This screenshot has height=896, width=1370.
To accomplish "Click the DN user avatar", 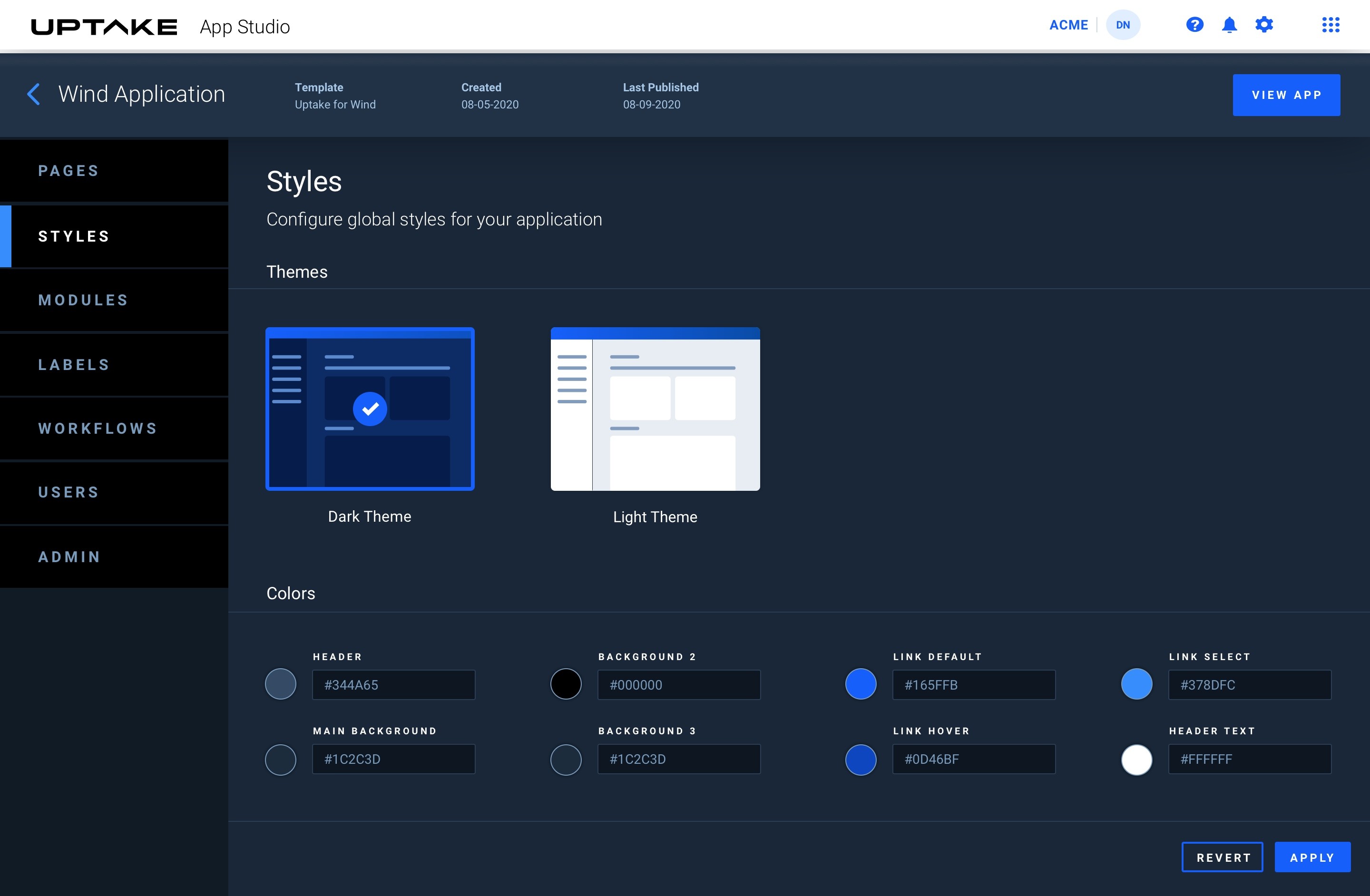I will [1123, 25].
